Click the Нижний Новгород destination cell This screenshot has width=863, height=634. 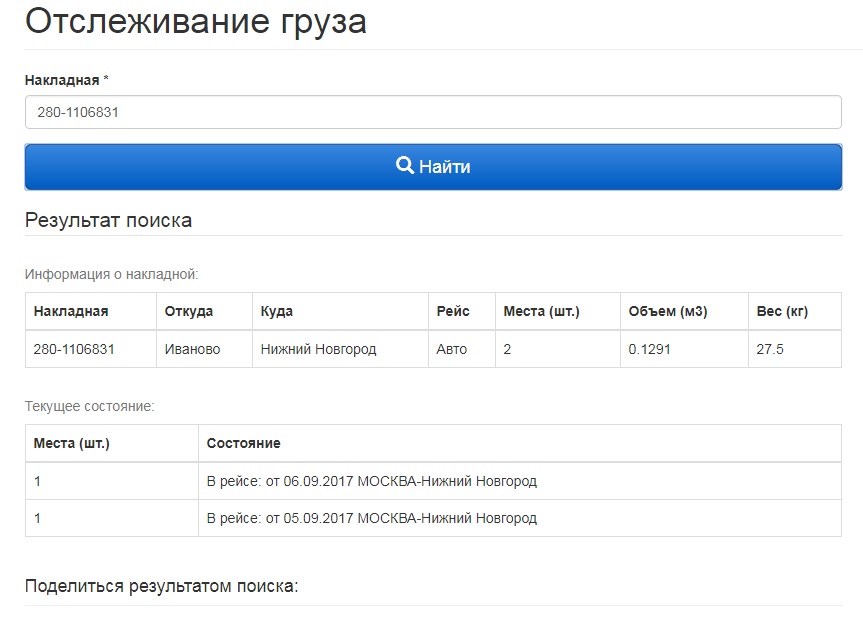point(340,349)
